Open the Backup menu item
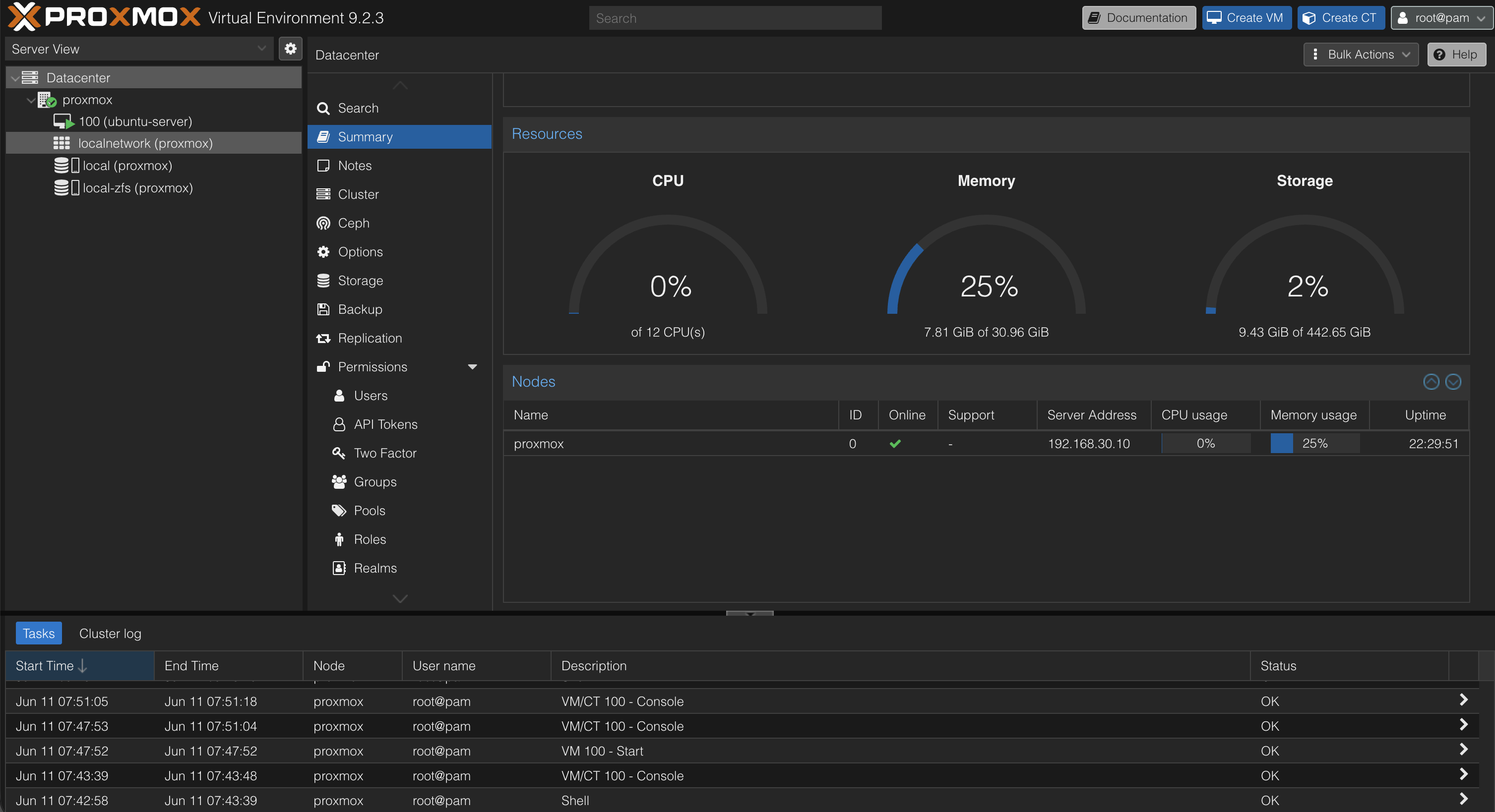The width and height of the screenshot is (1495, 812). [399, 309]
